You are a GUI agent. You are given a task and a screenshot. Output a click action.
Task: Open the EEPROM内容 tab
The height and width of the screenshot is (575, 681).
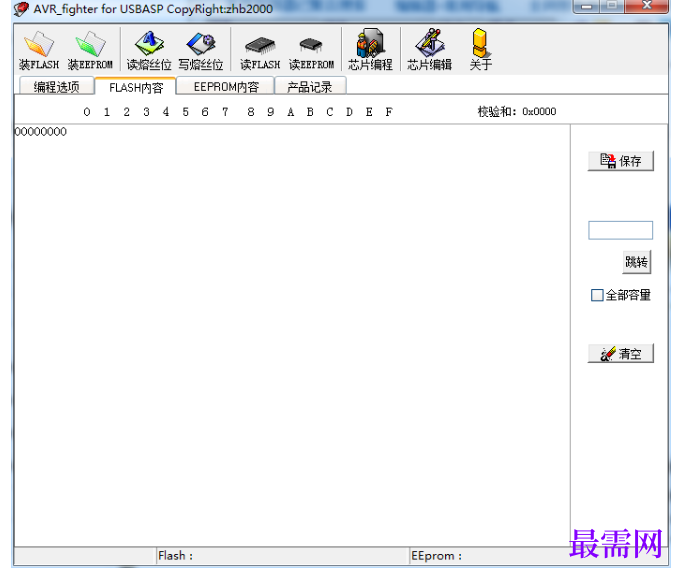pyautogui.click(x=226, y=86)
